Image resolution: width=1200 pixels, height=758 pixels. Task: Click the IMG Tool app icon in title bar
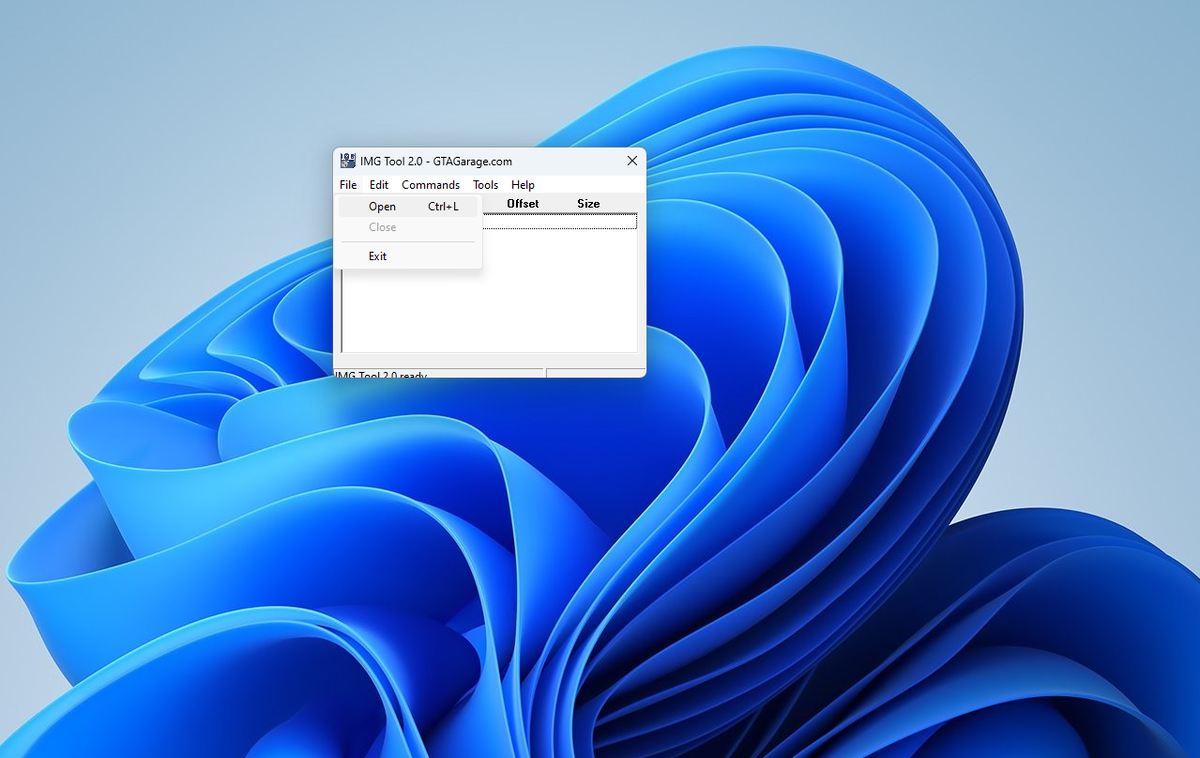[348, 161]
